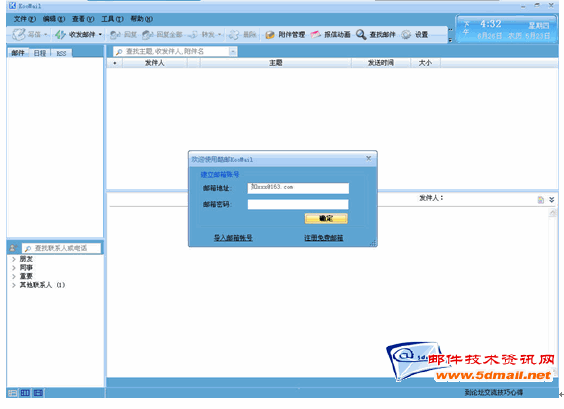Click the 收发邮件 send/receive icon

click(x=60, y=35)
